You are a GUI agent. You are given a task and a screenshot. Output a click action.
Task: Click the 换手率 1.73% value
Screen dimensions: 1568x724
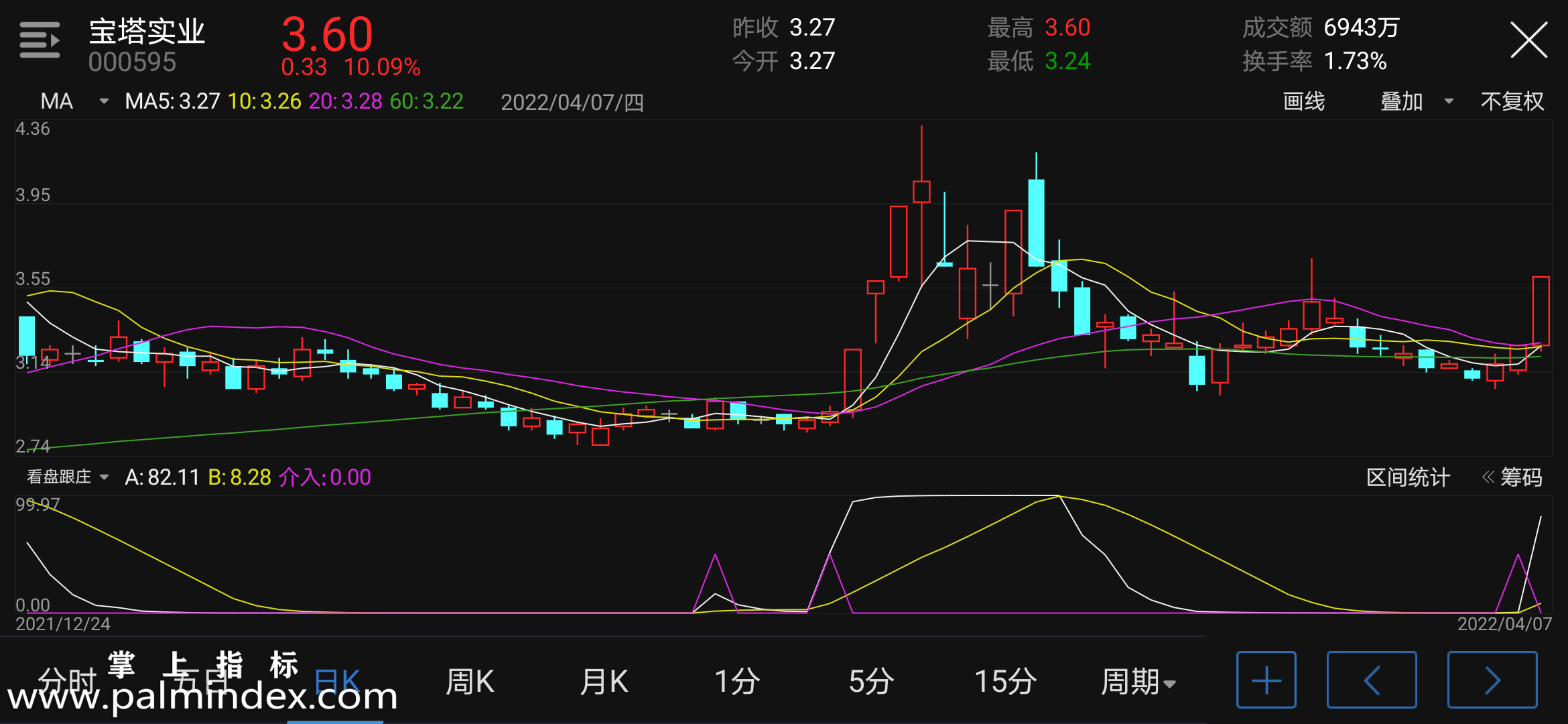click(1355, 61)
